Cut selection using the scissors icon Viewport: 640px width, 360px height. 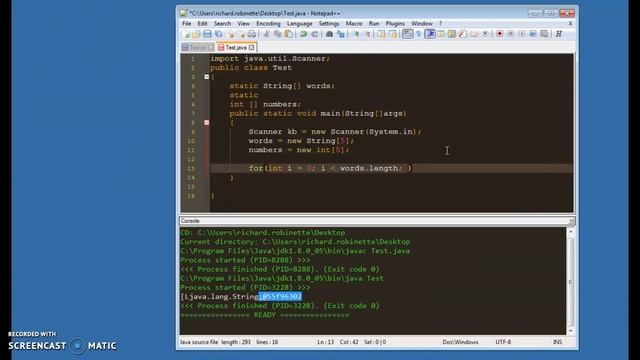267,34
